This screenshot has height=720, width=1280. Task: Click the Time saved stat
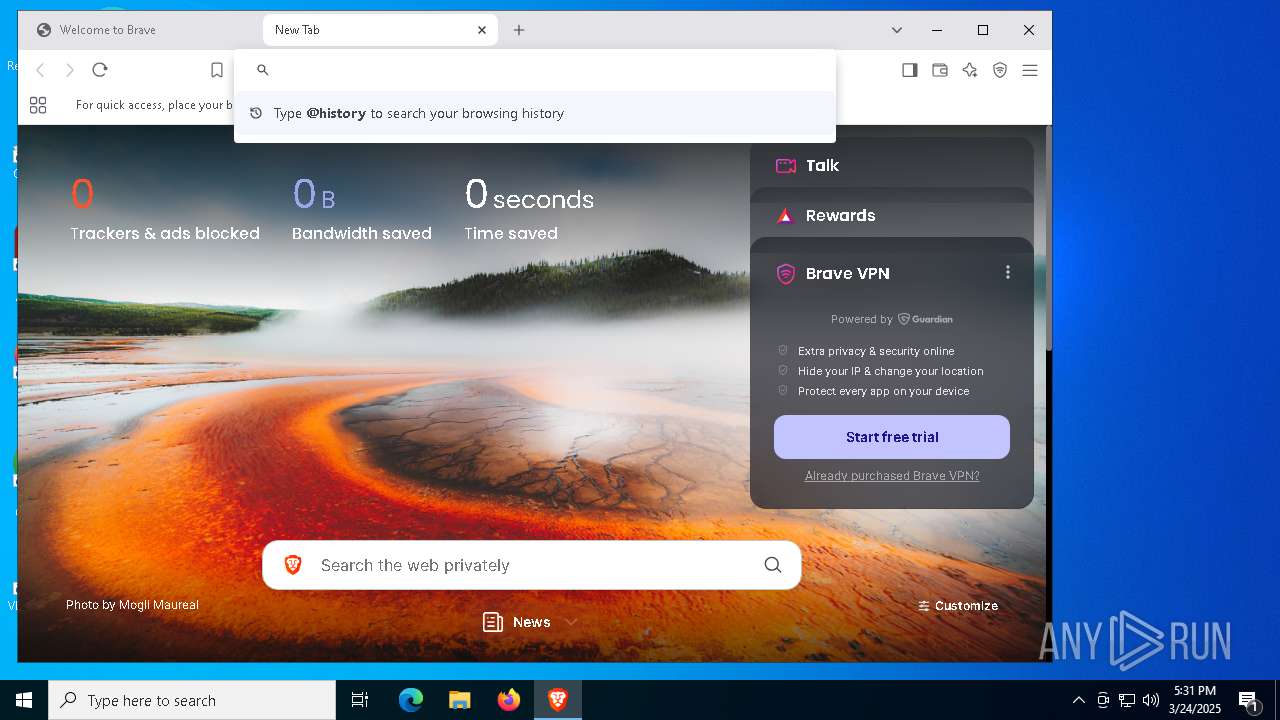[529, 209]
